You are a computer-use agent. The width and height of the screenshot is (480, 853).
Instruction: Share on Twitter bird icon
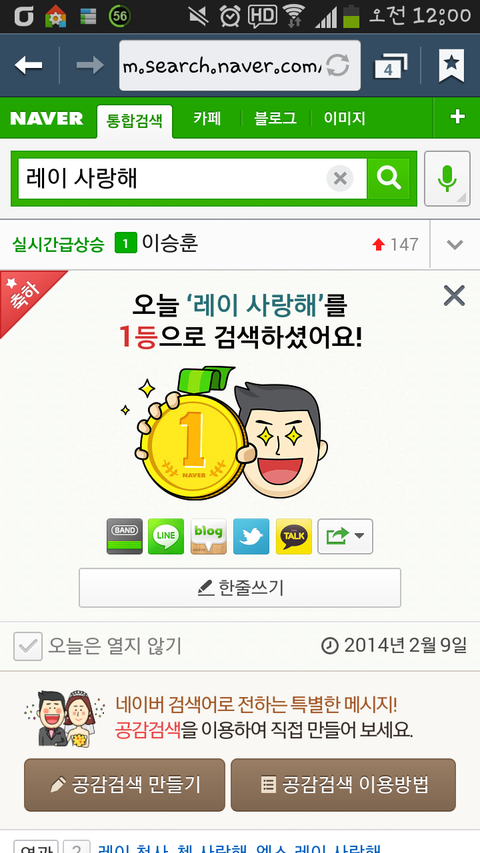(x=251, y=536)
